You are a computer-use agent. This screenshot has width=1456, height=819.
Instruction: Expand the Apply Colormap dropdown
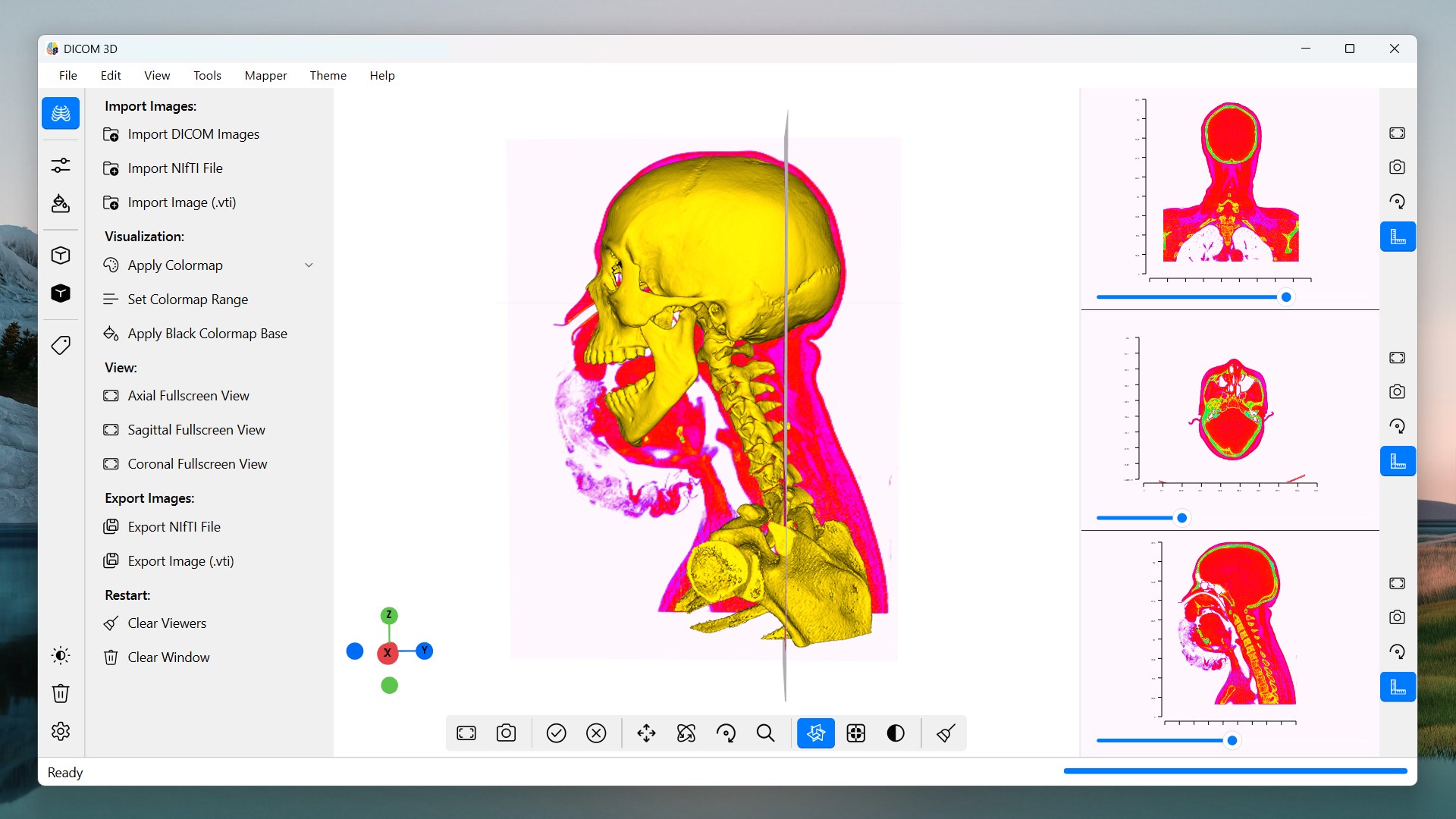[x=309, y=265]
